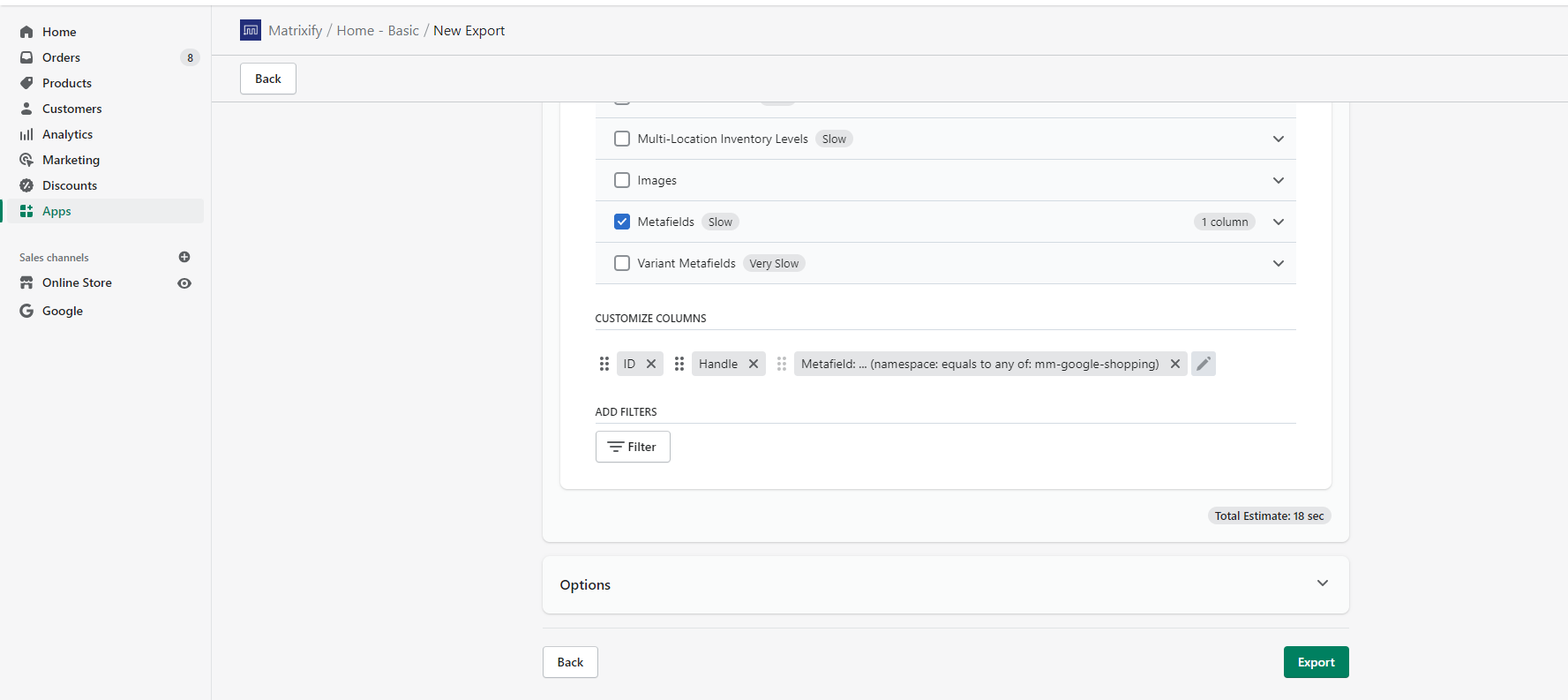Click the green Export button

pos(1316,662)
